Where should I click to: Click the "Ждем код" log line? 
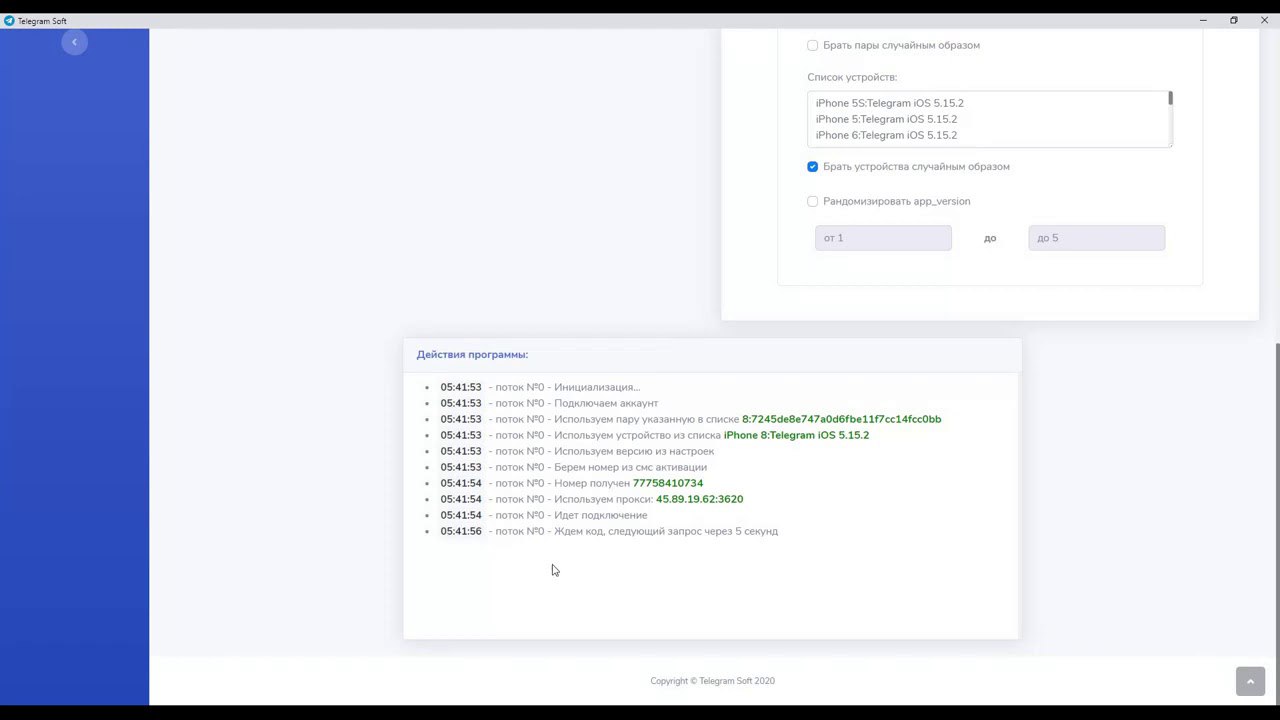pyautogui.click(x=609, y=531)
